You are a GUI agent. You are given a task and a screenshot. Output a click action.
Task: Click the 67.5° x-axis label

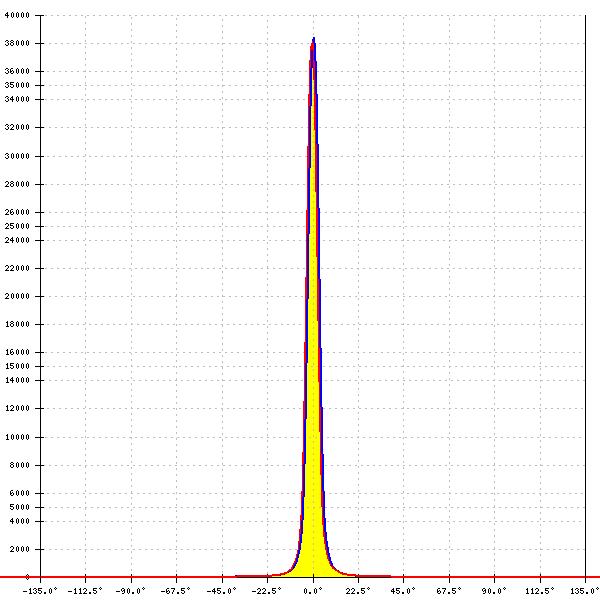point(449,591)
